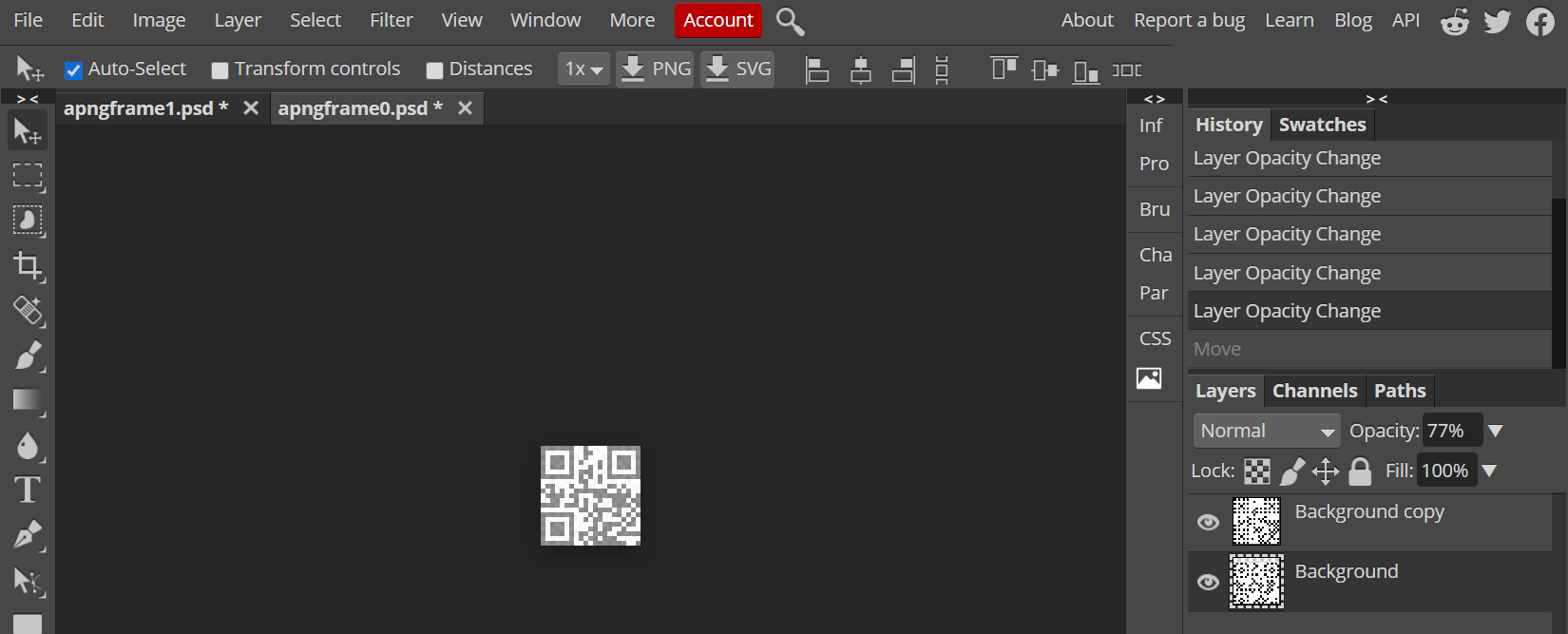The width and height of the screenshot is (1568, 634).
Task: Select the Move tool in left toolbar
Action: tap(28, 131)
